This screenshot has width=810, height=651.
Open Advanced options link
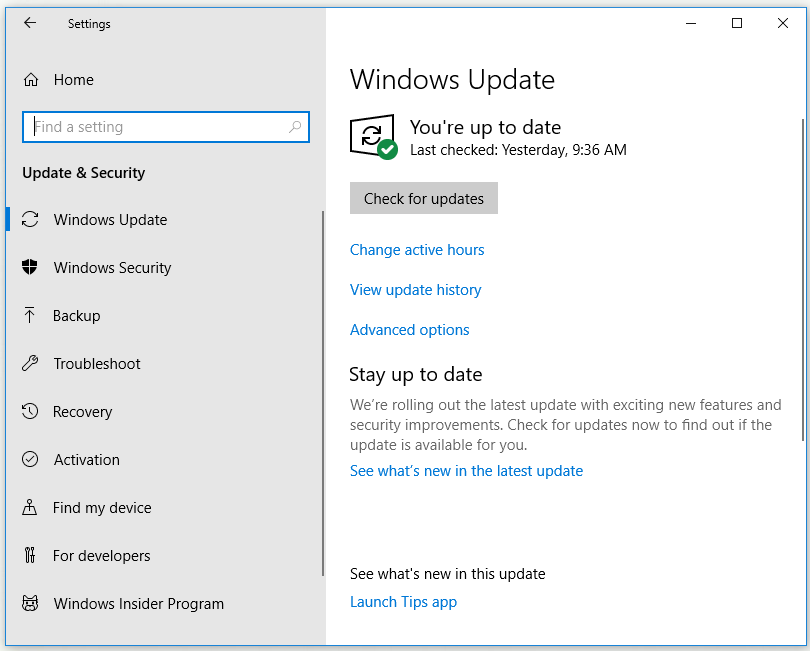point(409,330)
